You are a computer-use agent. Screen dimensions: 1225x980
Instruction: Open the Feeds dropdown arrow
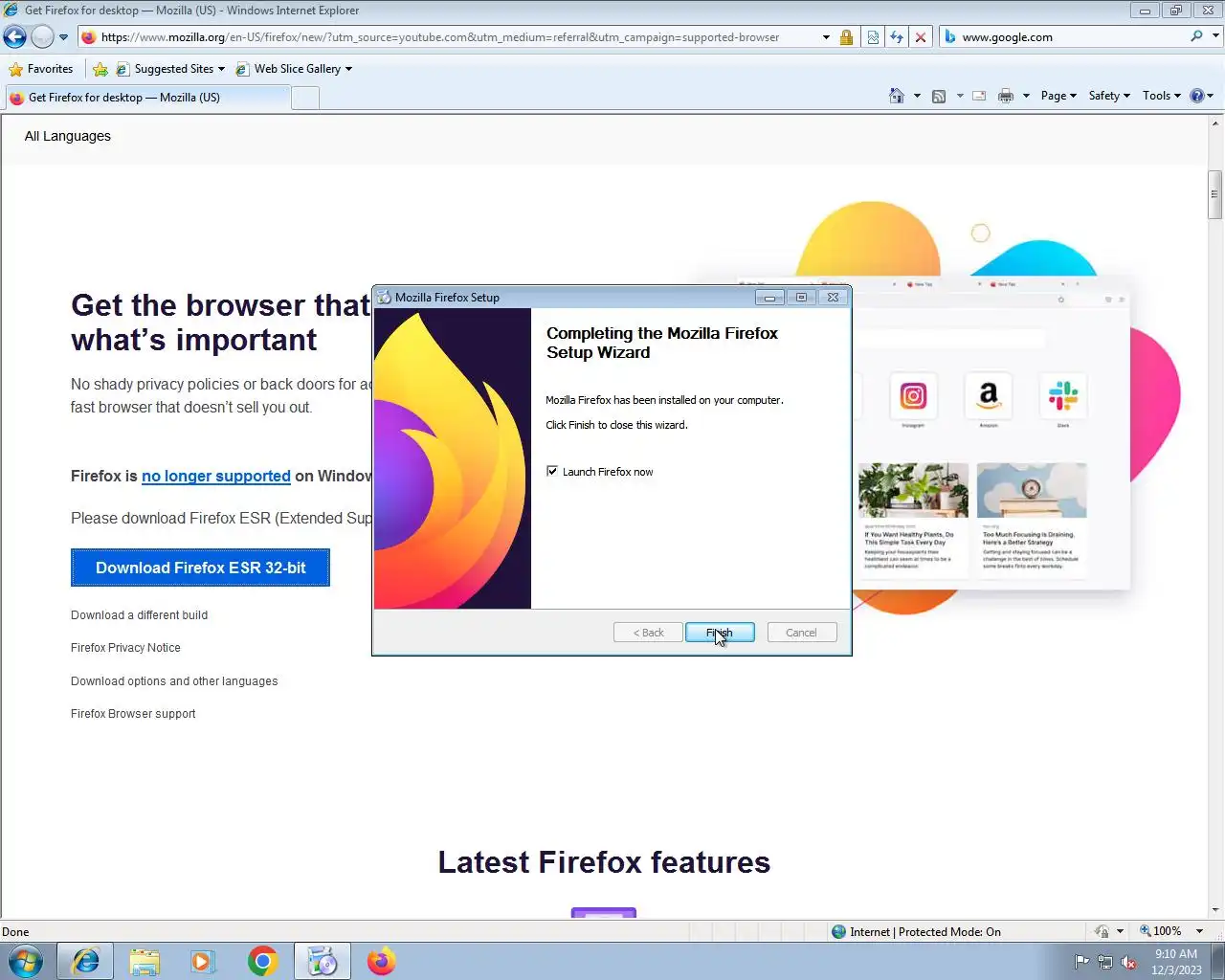coord(960,96)
